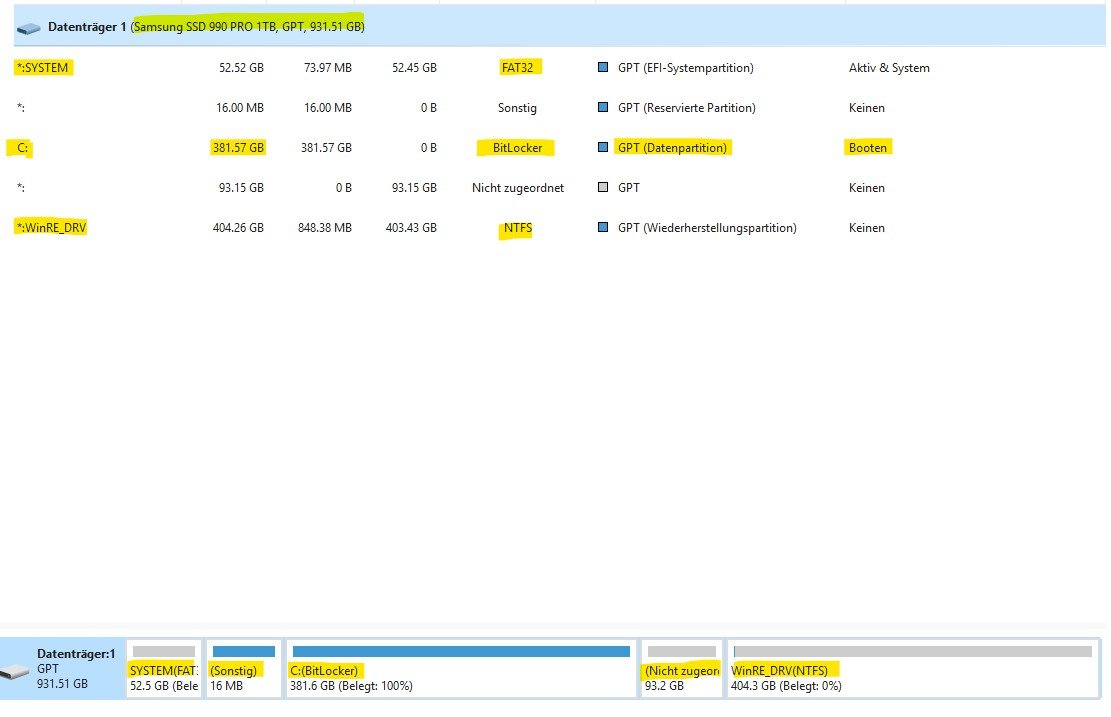Image resolution: width=1111 pixels, height=717 pixels.
Task: Click the 404.26 GB capacity cell
Action: 238,227
